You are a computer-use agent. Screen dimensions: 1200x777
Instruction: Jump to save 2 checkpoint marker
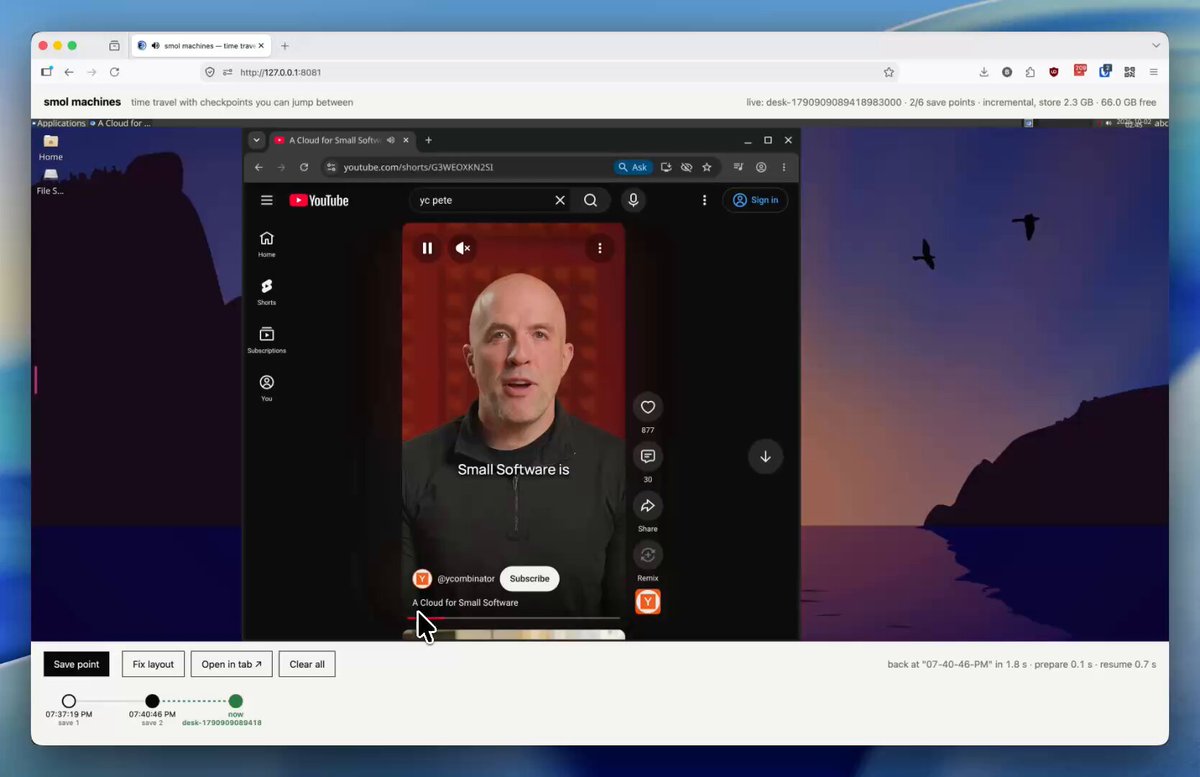[x=152, y=701]
